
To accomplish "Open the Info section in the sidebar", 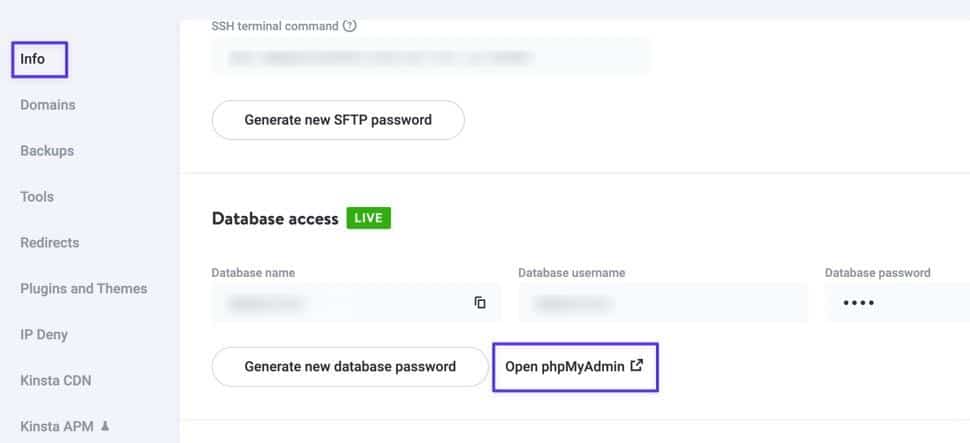I will [x=33, y=59].
